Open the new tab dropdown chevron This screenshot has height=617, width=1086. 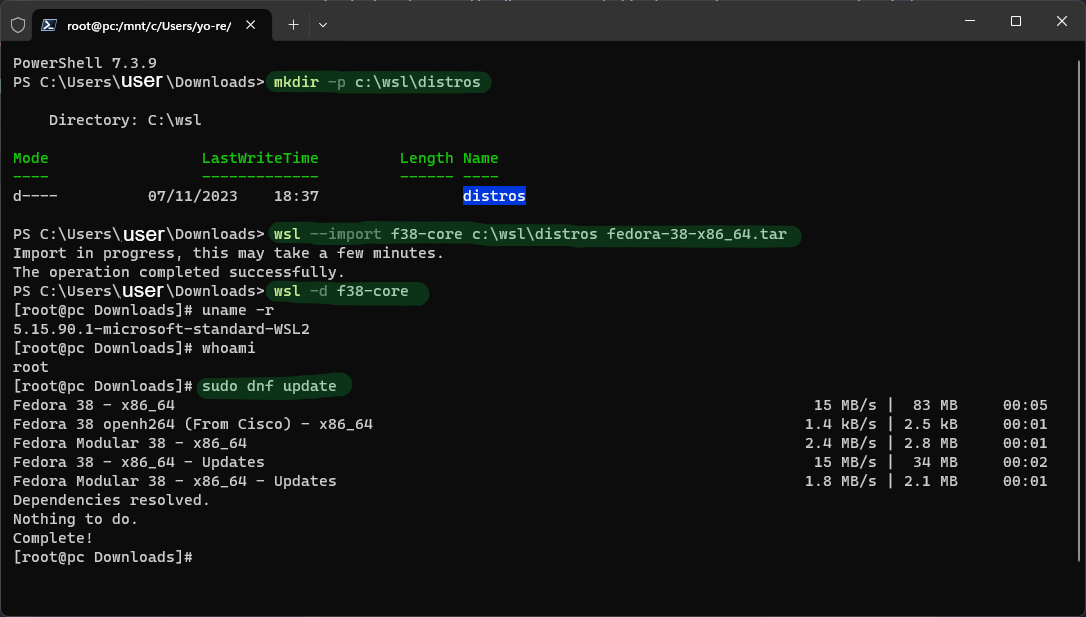[322, 24]
